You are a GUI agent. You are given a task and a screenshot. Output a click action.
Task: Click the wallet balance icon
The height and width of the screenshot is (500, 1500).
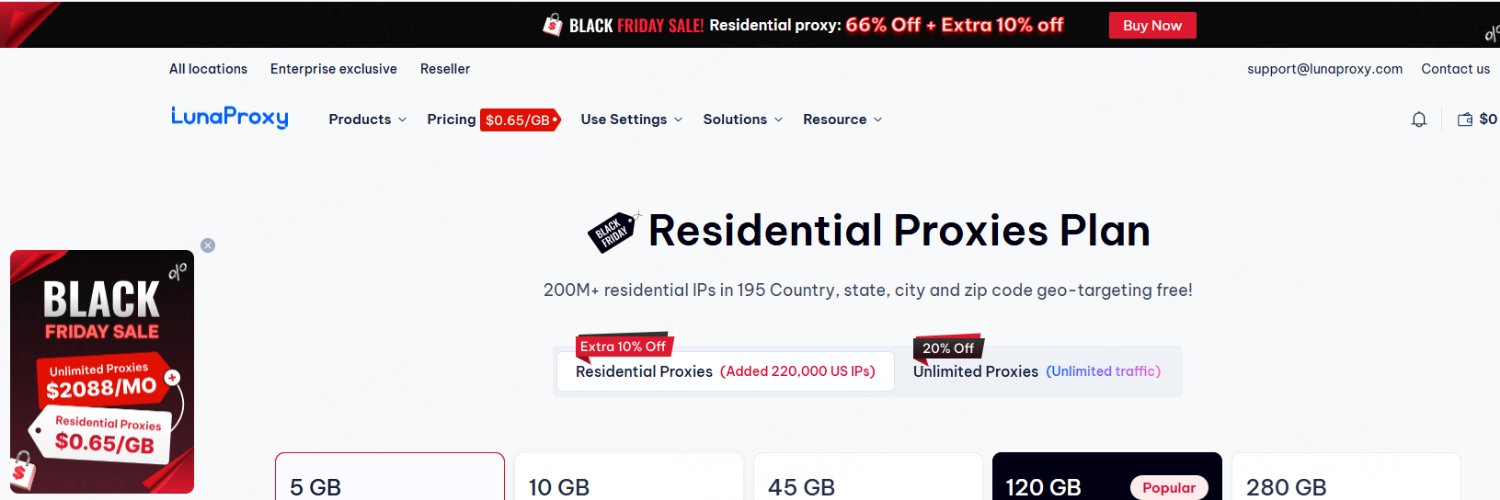point(1465,120)
